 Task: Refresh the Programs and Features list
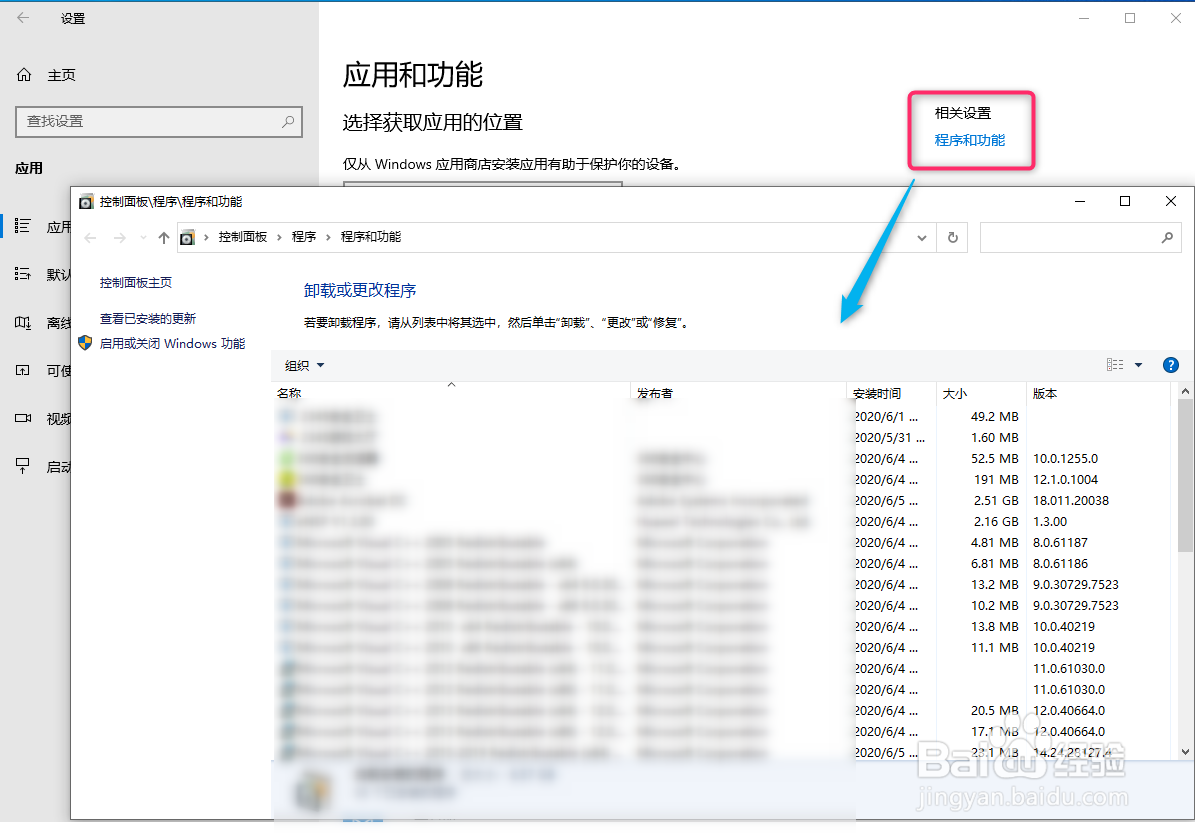click(953, 238)
